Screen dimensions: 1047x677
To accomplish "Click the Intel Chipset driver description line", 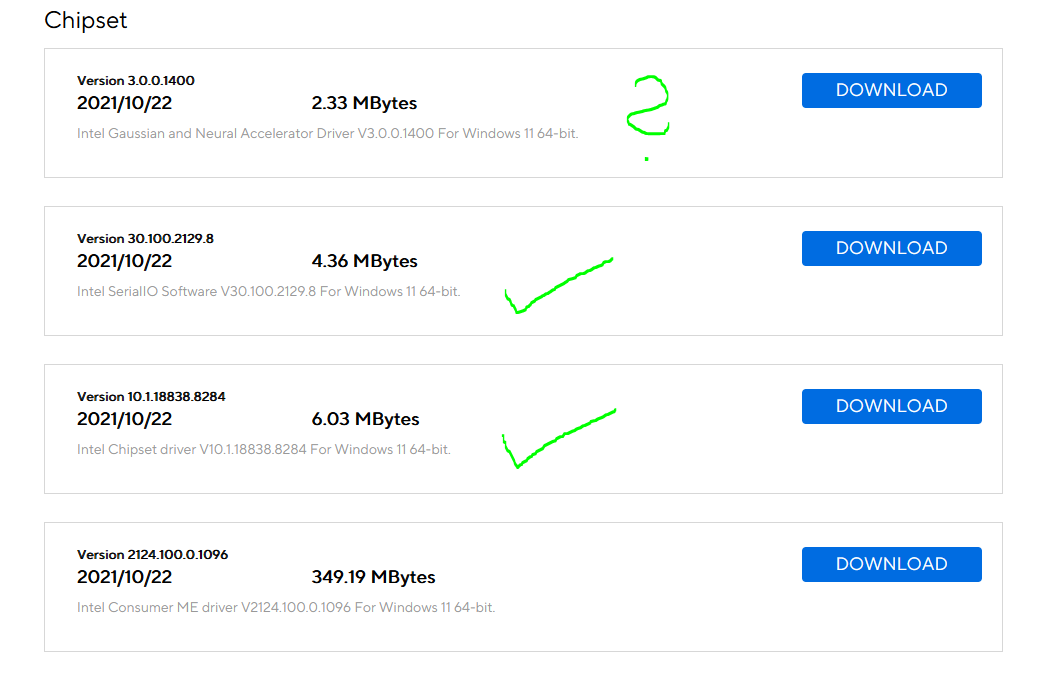I will 264,449.
